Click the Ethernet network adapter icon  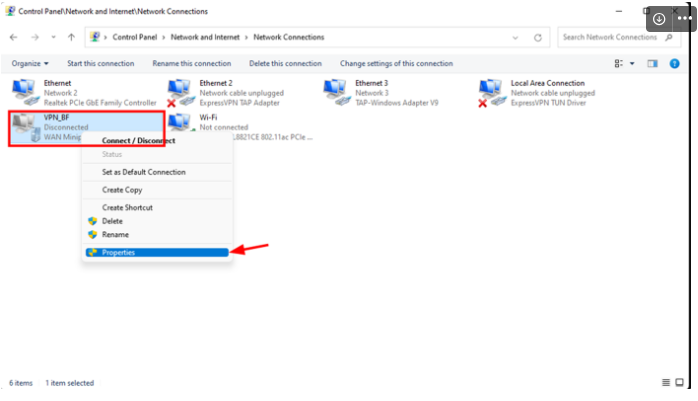(x=24, y=91)
